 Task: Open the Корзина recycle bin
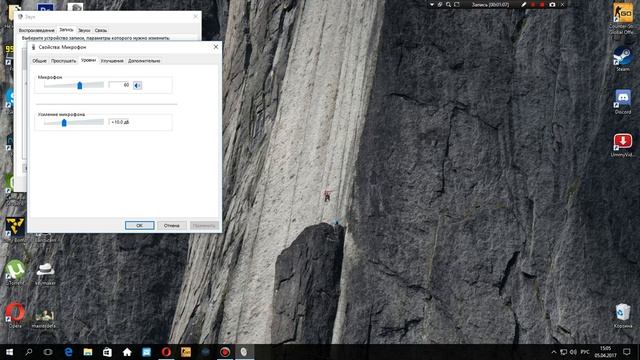tap(622, 316)
